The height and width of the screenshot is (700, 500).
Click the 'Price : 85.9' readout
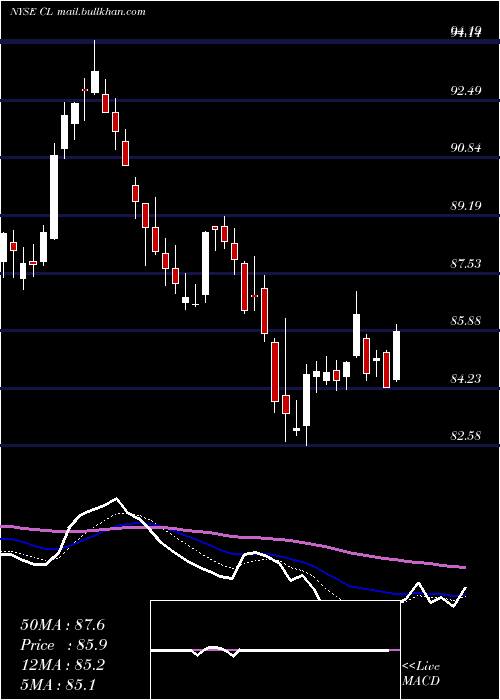64,645
